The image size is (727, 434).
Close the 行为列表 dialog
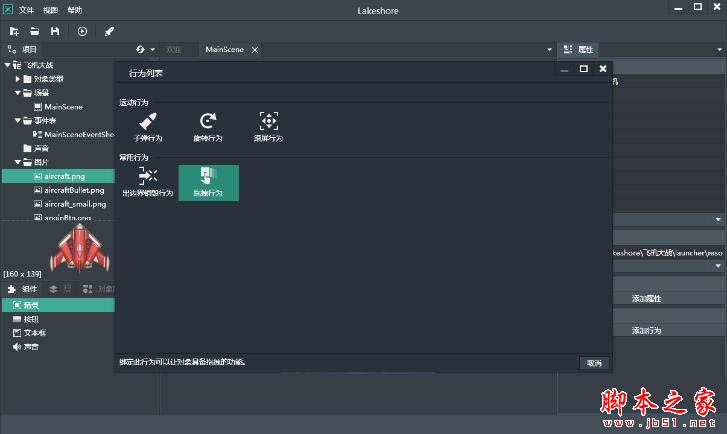[x=603, y=69]
